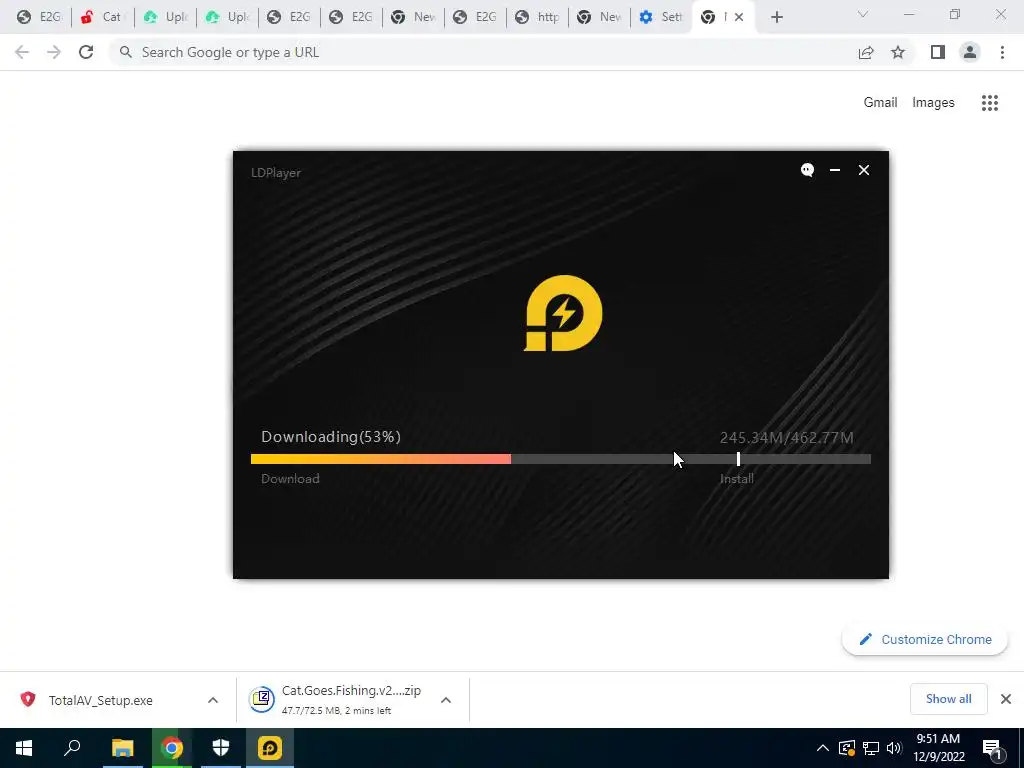Viewport: 1024px width, 768px height.
Task: Focus the Search Google or type a URL box
Action: tap(483, 52)
